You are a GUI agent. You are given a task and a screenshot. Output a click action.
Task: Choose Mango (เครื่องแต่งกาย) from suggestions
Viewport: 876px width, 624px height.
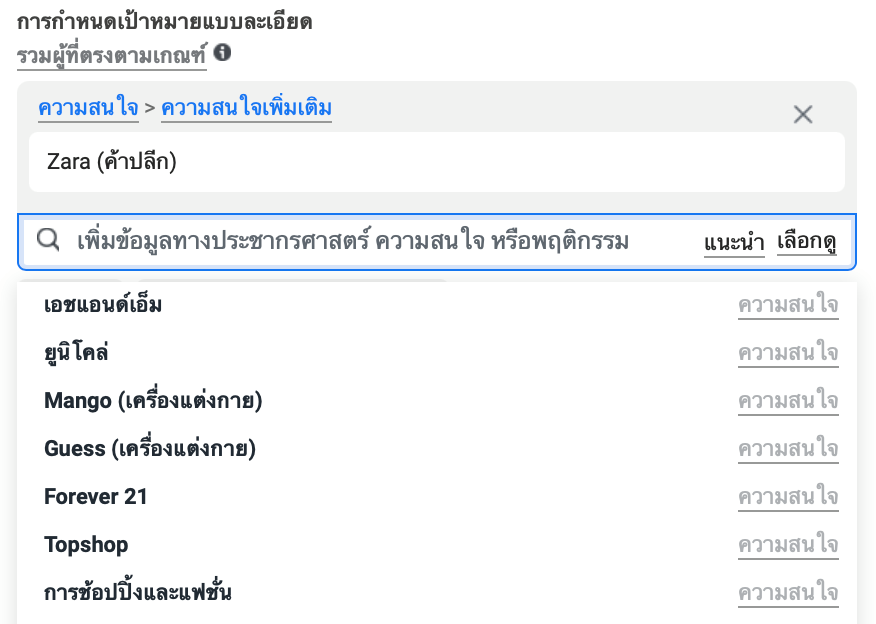point(153,401)
